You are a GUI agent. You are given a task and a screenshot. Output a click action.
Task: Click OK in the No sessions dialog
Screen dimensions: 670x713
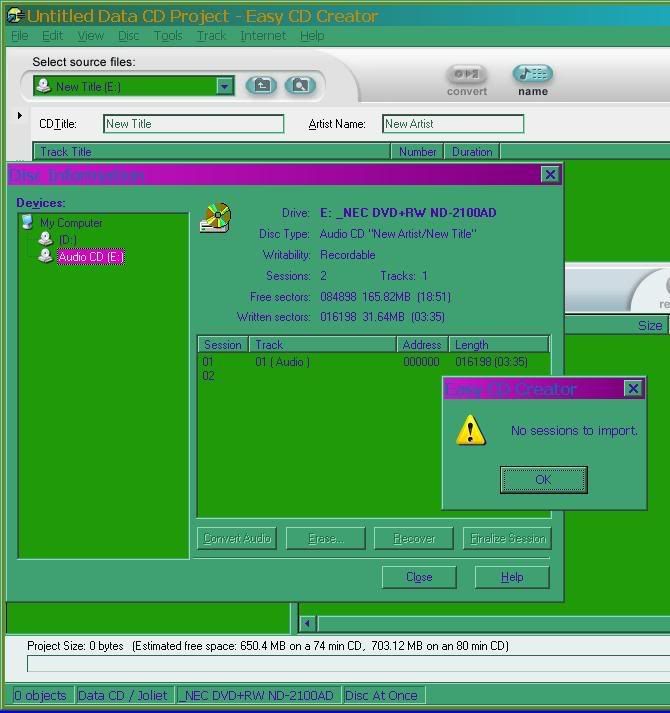pos(544,480)
